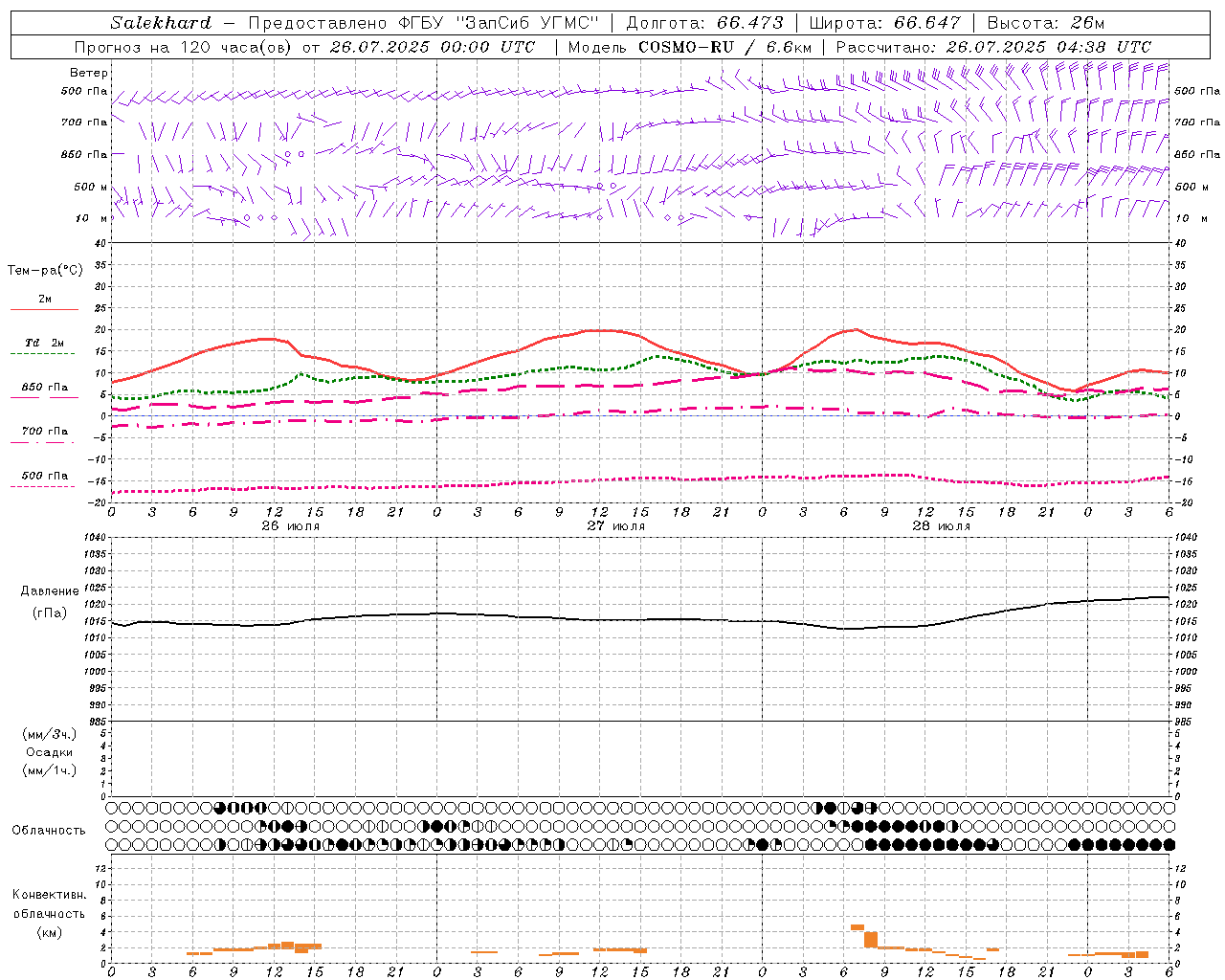Screen dimensions: 1225x980
Task: Click '850 гПа' entry in temperature legend
Action: (x=45, y=388)
